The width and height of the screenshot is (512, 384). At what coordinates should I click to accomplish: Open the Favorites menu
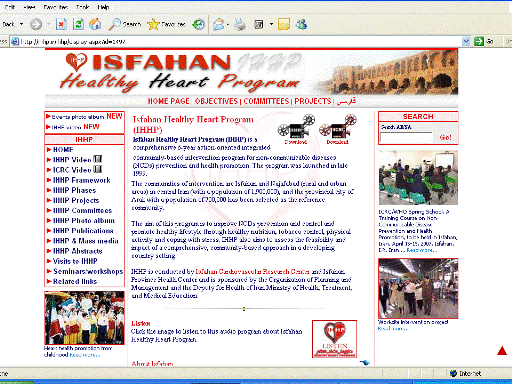point(56,7)
